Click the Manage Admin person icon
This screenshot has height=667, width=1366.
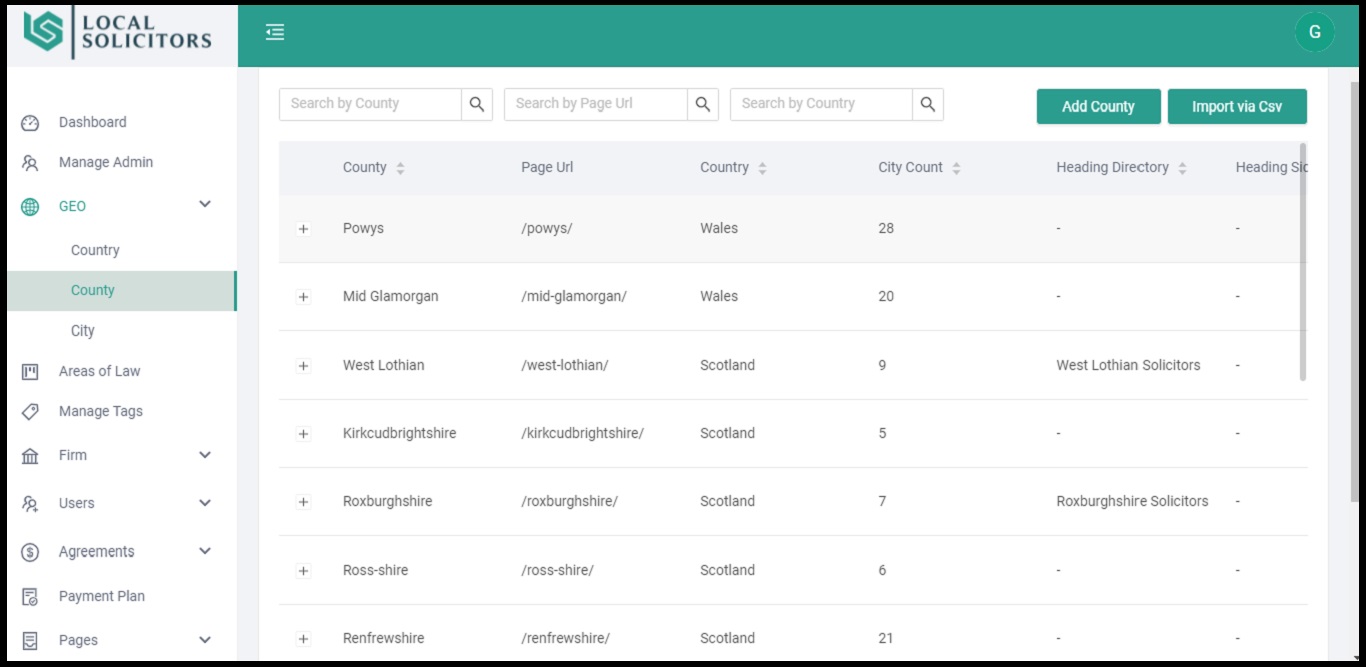pyautogui.click(x=30, y=163)
